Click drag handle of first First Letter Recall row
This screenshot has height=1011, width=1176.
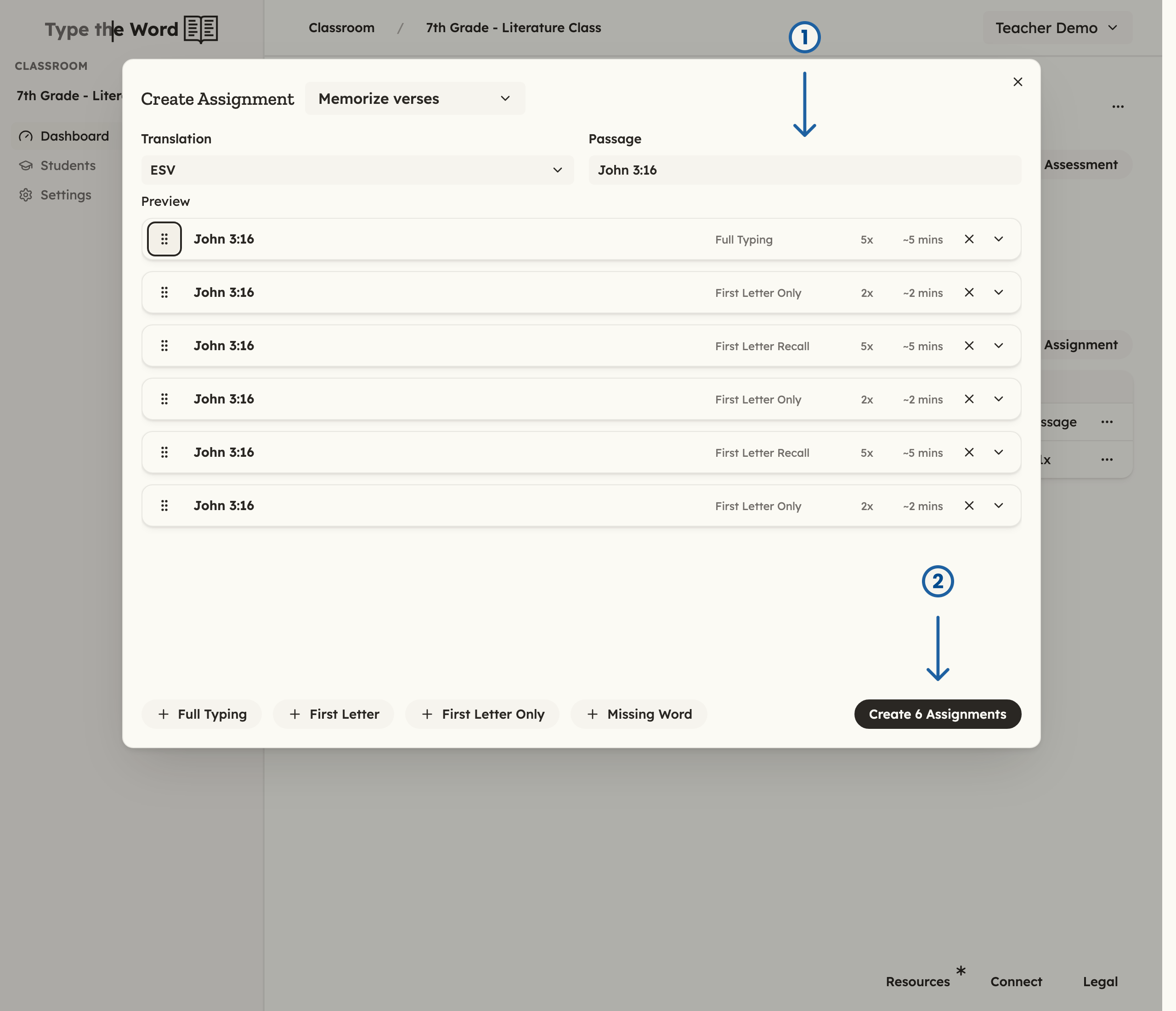click(x=164, y=346)
